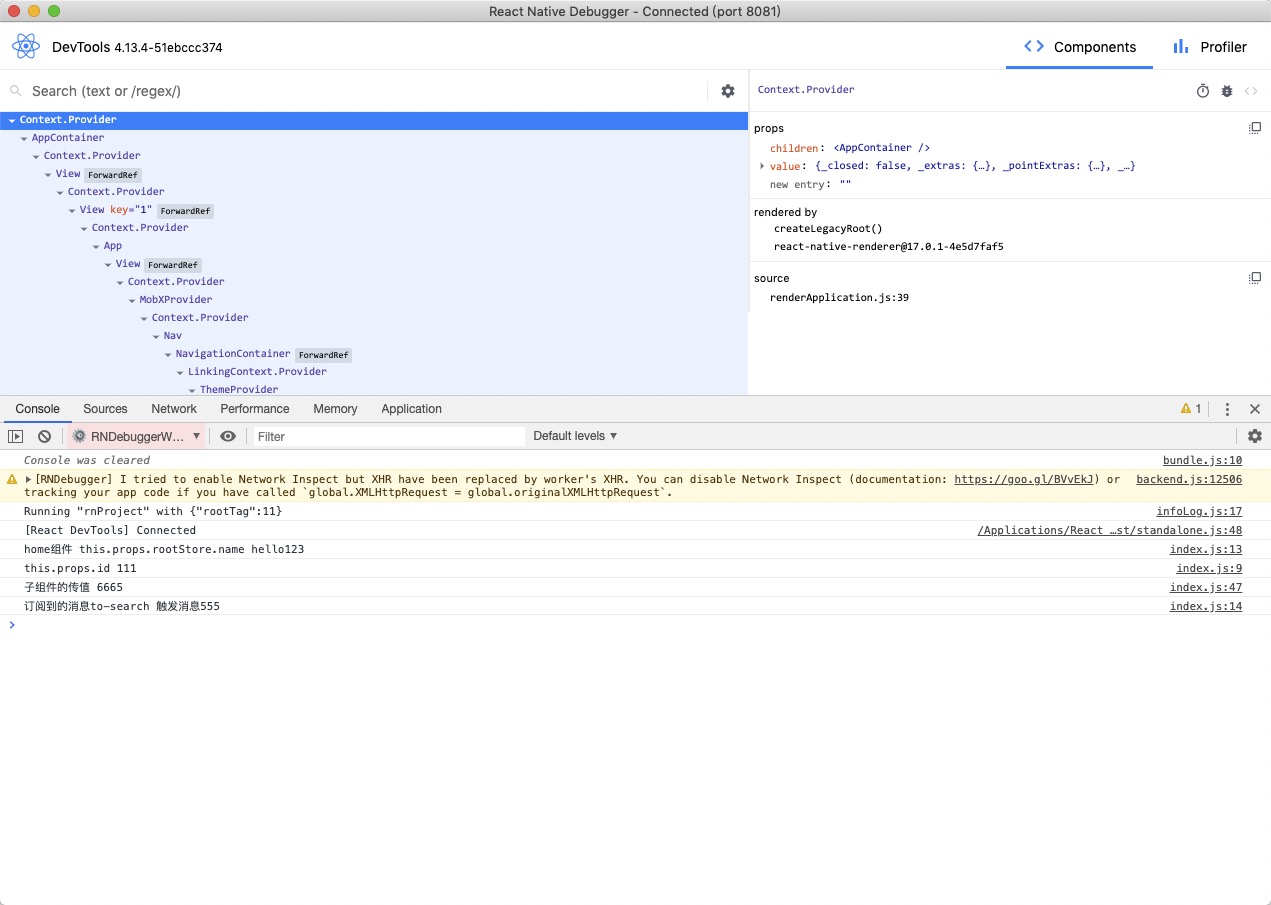
Task: Select the View key="1" tree item
Action: point(115,210)
